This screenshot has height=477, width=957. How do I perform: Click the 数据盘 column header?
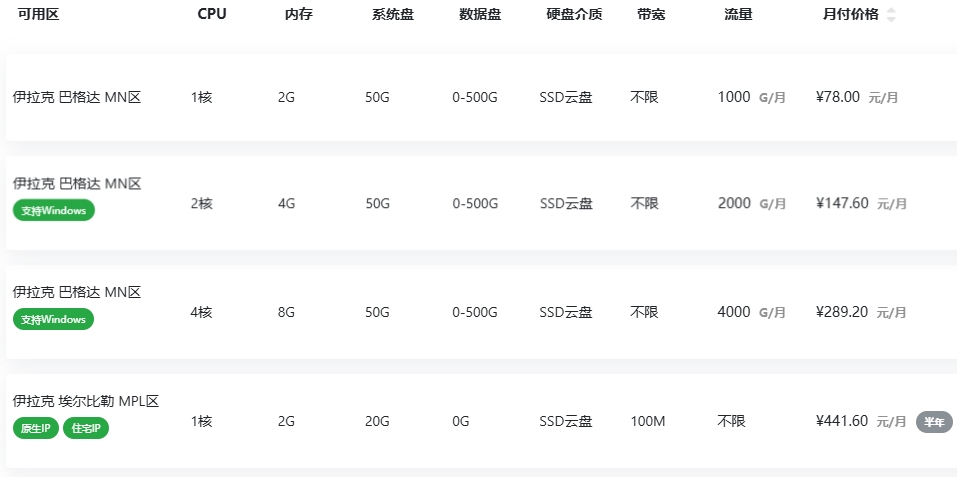[480, 15]
